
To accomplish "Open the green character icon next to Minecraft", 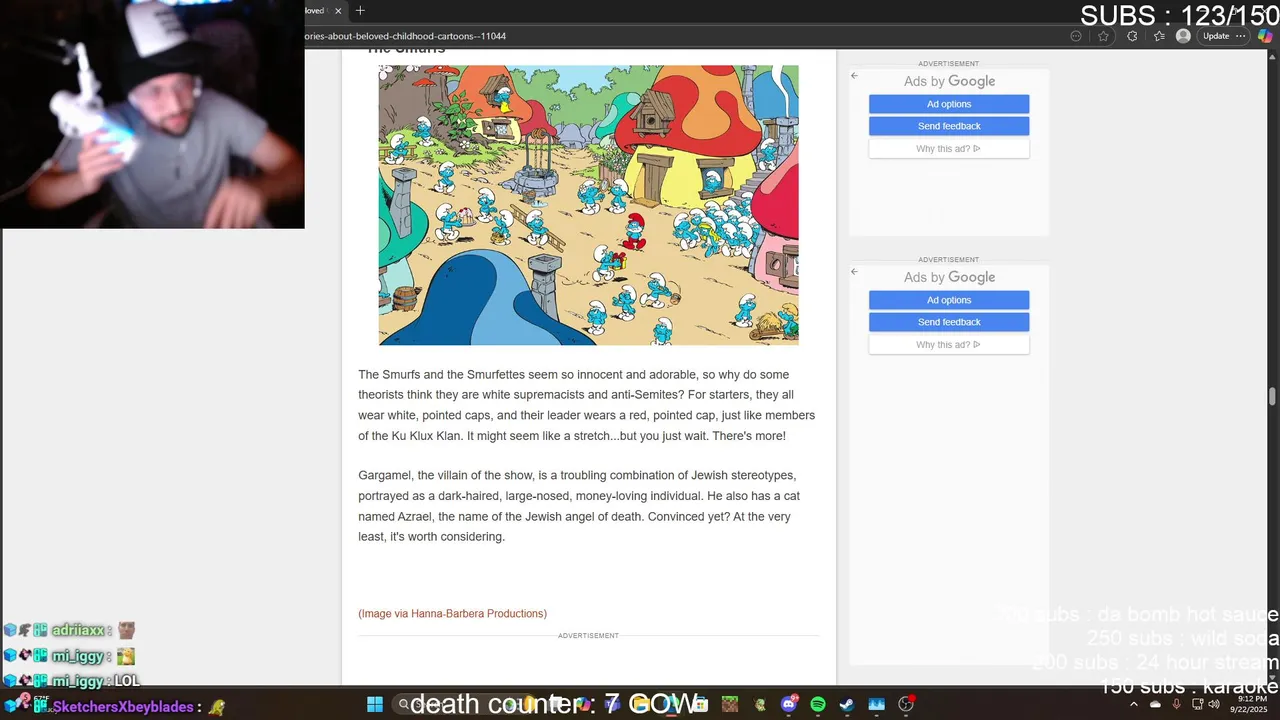I will click(x=760, y=704).
